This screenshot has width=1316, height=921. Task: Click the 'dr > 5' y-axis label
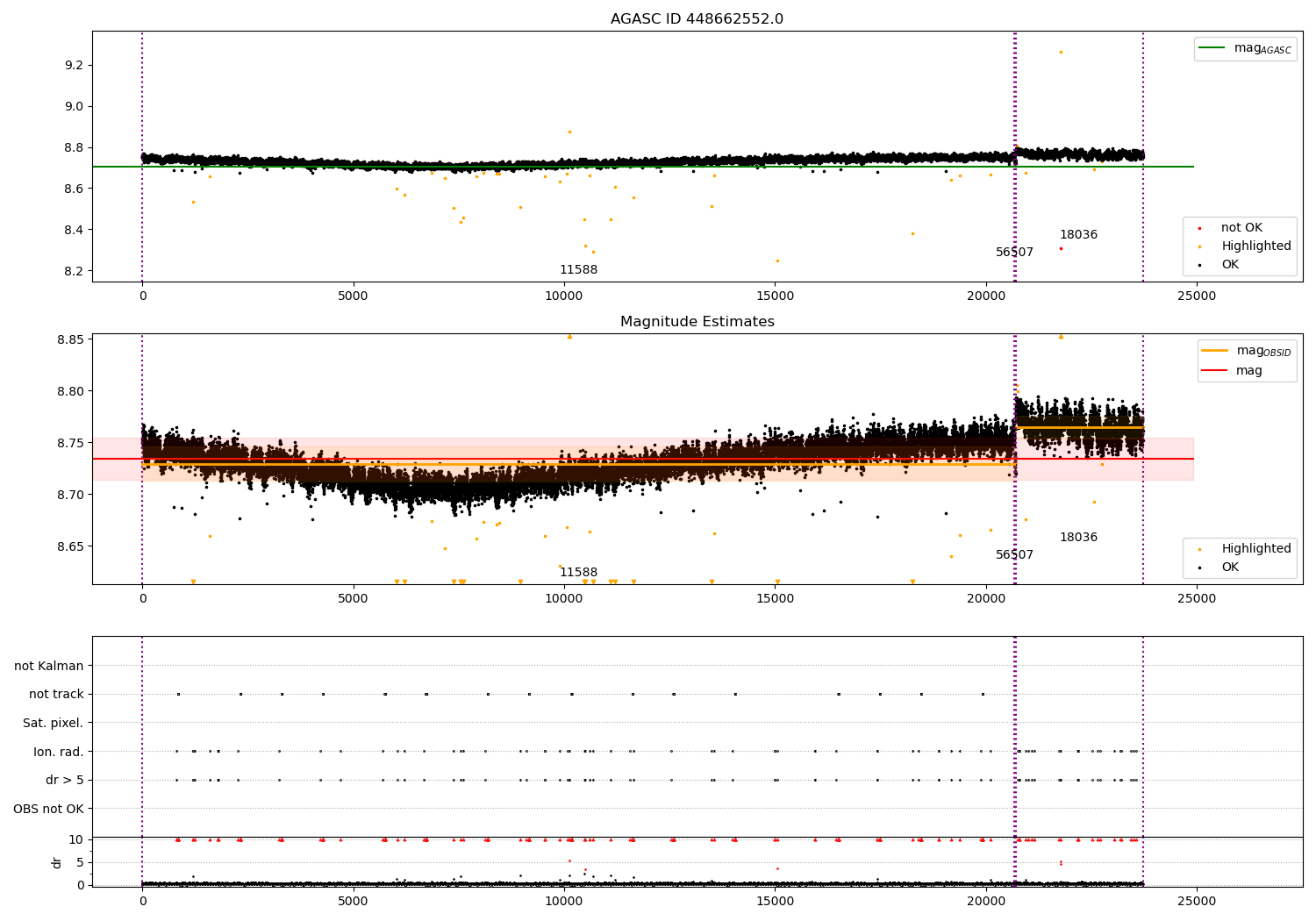[65, 780]
